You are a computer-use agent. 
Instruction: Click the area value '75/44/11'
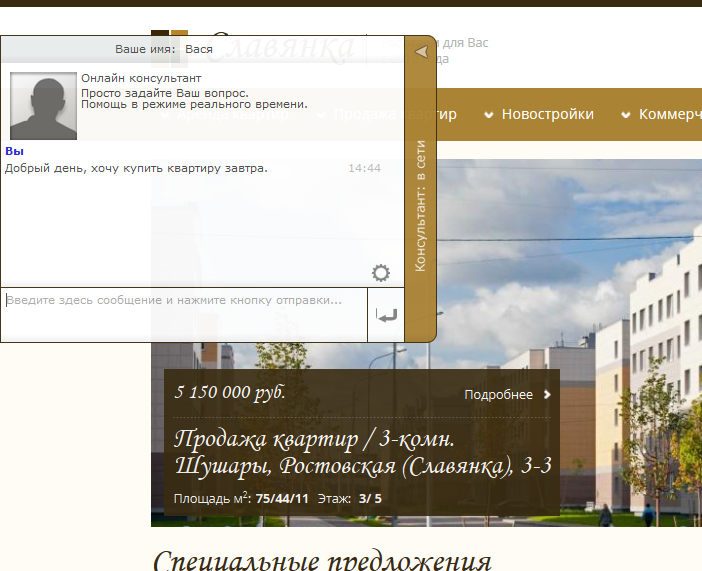point(282,498)
